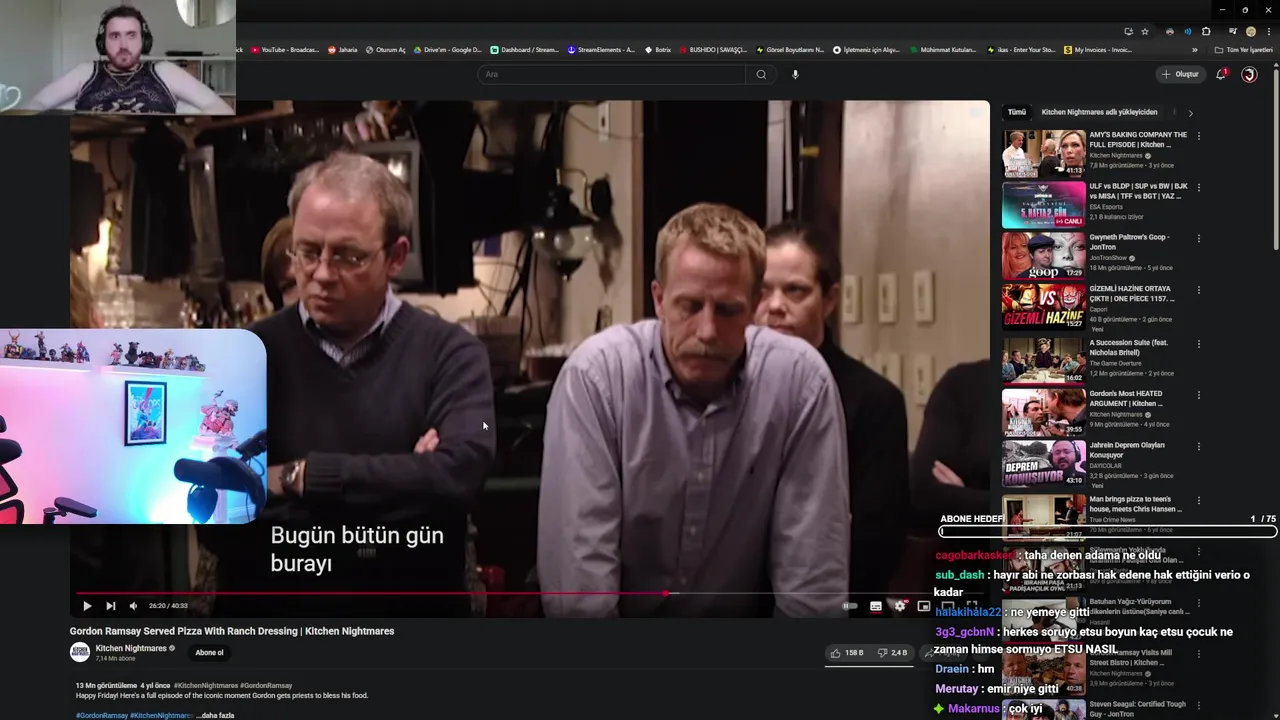The image size is (1280, 720).
Task: Open the Botrix bookmark
Action: pos(658,50)
